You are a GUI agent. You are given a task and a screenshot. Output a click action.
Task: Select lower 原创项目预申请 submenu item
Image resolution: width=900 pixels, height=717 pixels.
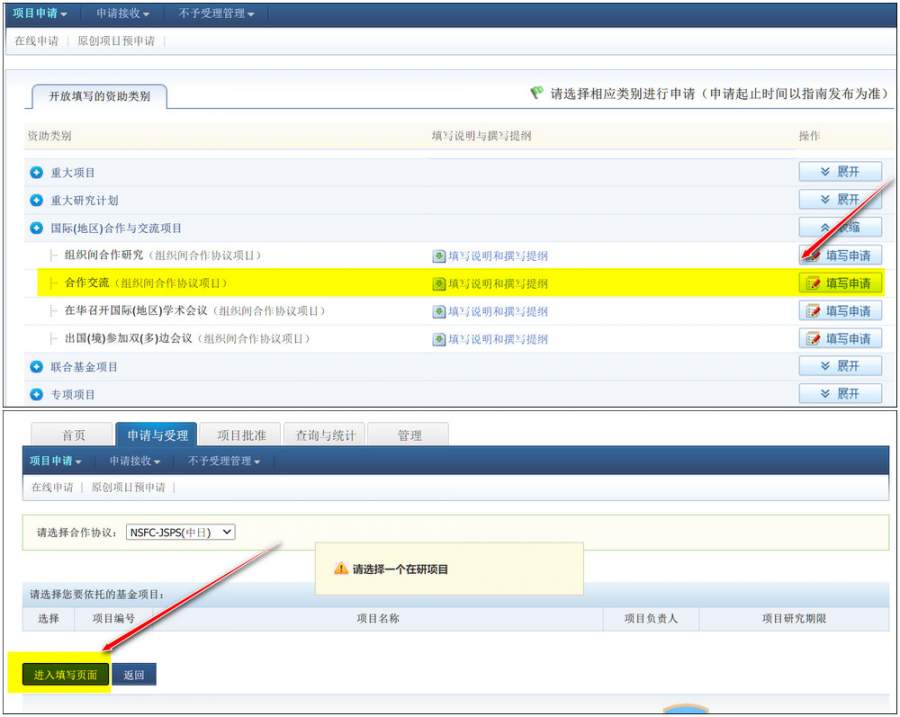[128, 487]
